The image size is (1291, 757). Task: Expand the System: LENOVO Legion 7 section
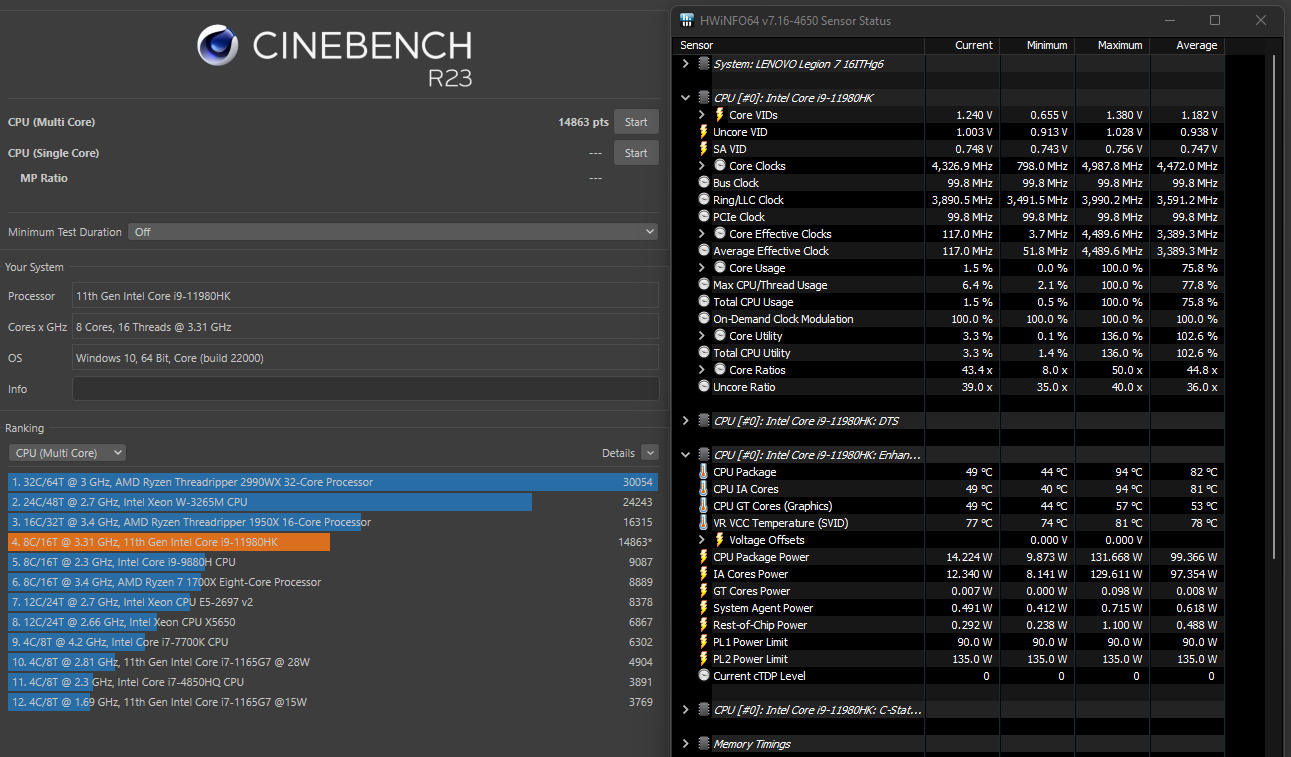(685, 64)
